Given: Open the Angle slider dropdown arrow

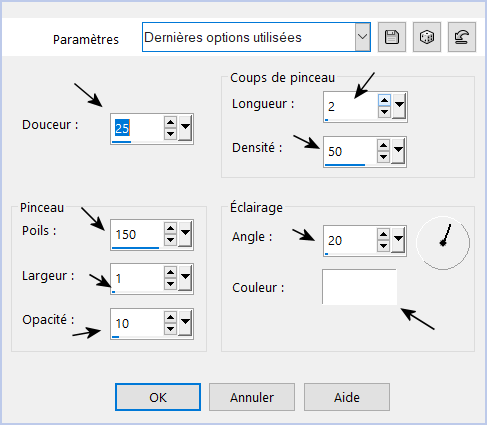Looking at the screenshot, I should [398, 240].
